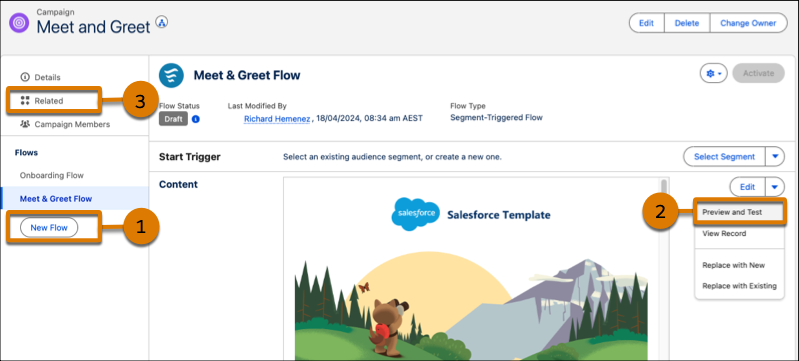The width and height of the screenshot is (799, 361).
Task: Click the Change Owner button
Action: [x=748, y=23]
